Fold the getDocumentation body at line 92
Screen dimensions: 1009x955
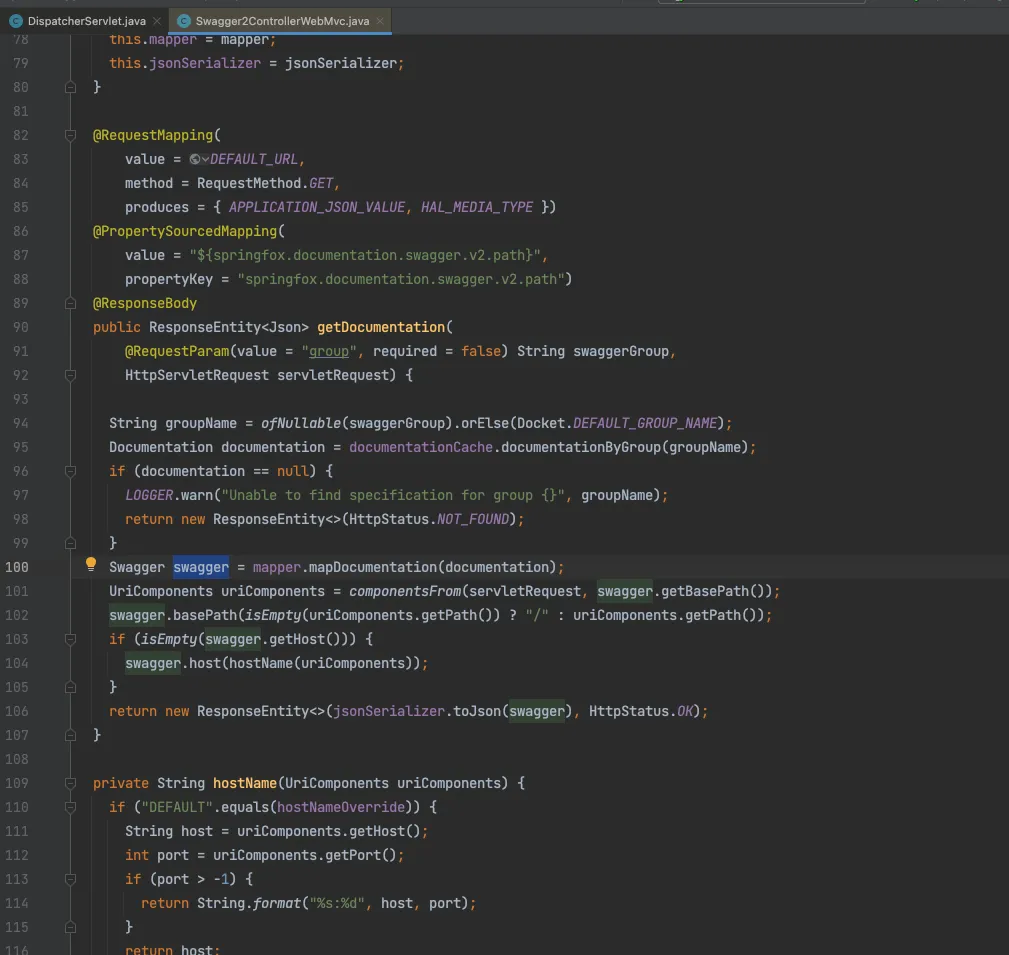point(70,375)
